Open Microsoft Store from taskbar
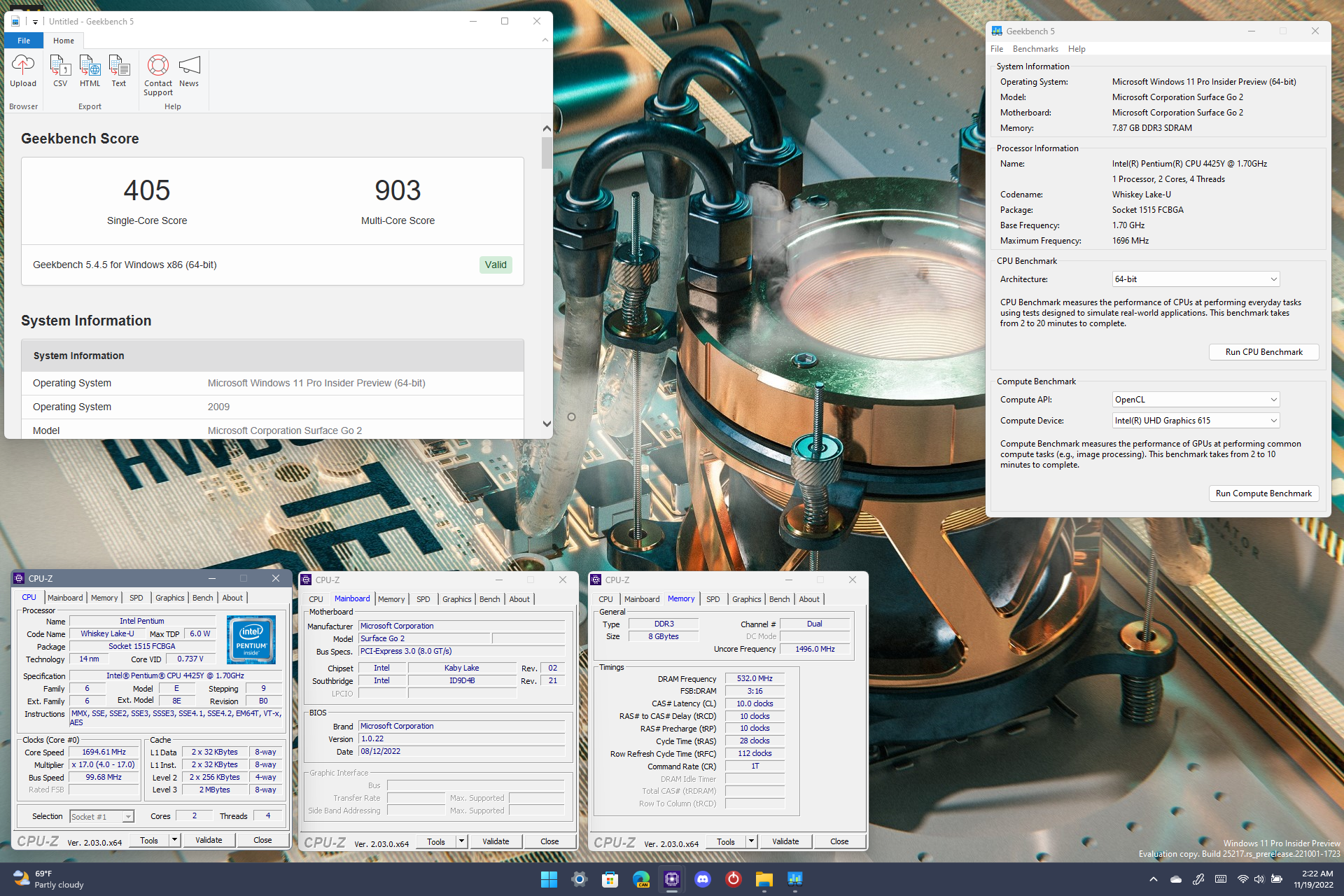This screenshot has height=896, width=1344. [610, 879]
